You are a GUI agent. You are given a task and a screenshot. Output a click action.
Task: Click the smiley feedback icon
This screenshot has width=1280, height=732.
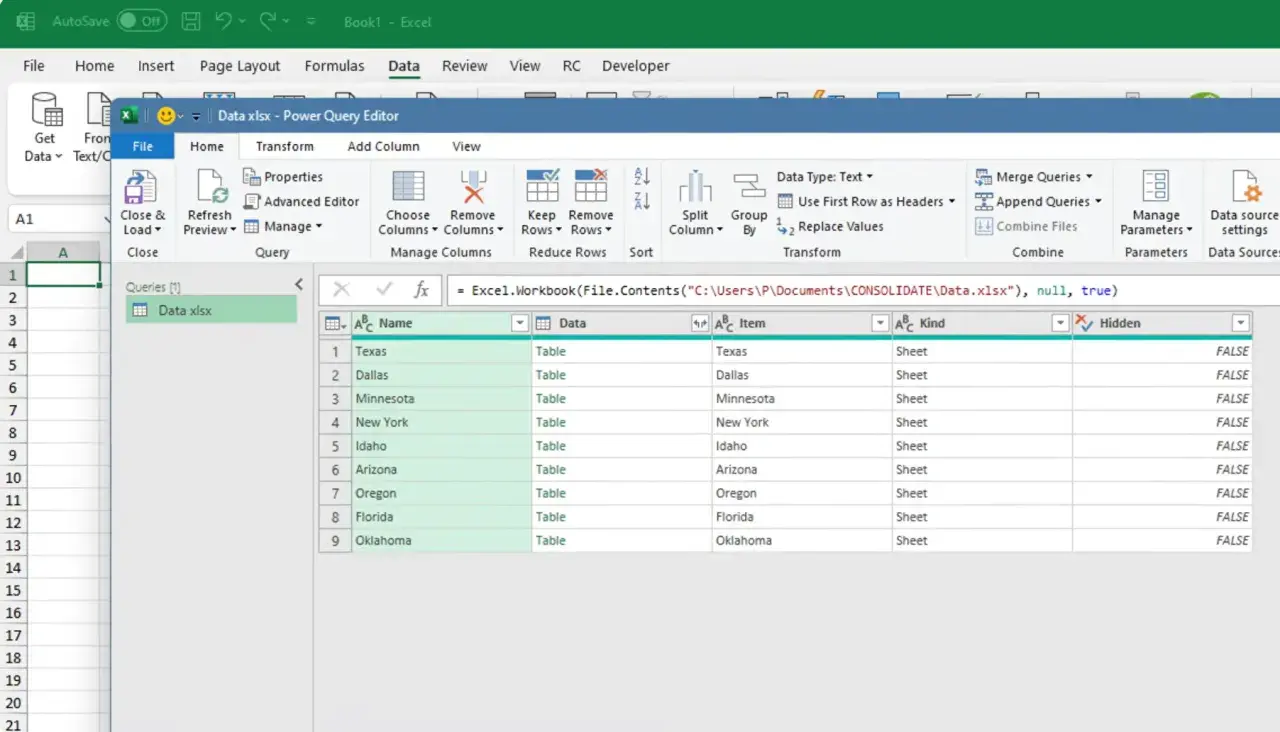point(166,116)
